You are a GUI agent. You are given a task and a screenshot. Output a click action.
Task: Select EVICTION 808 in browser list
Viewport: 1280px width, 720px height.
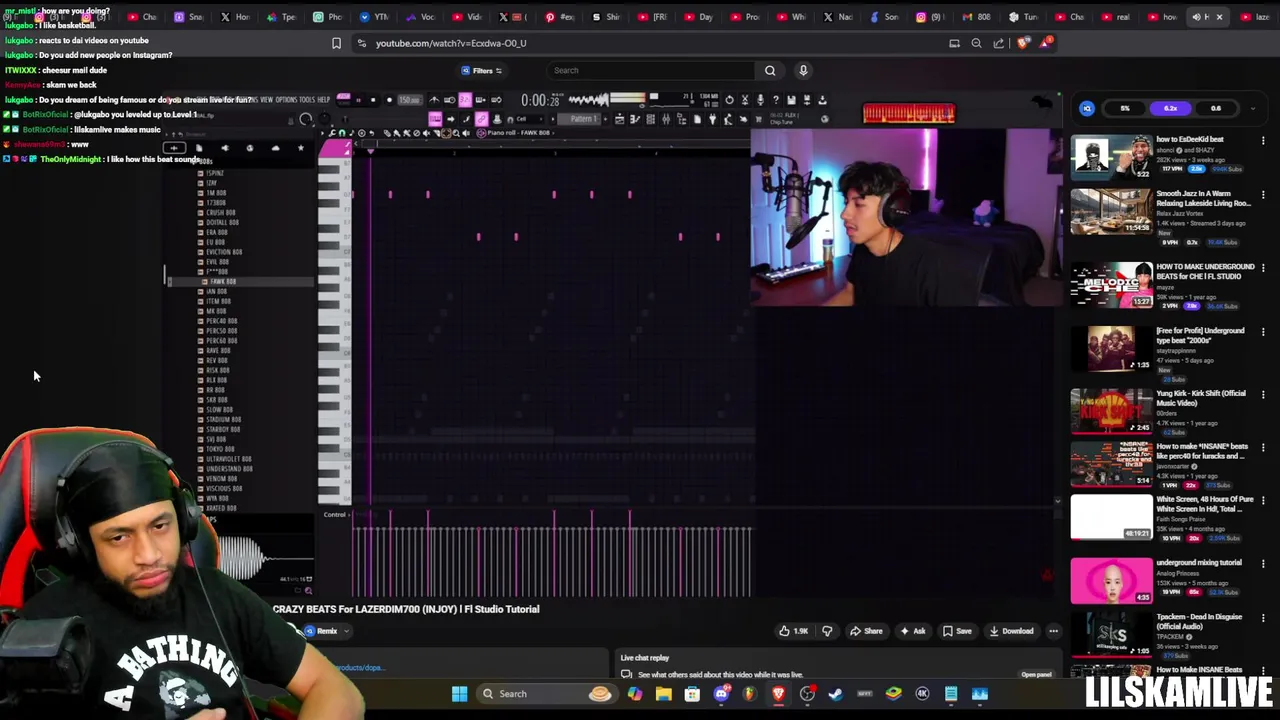point(224,252)
